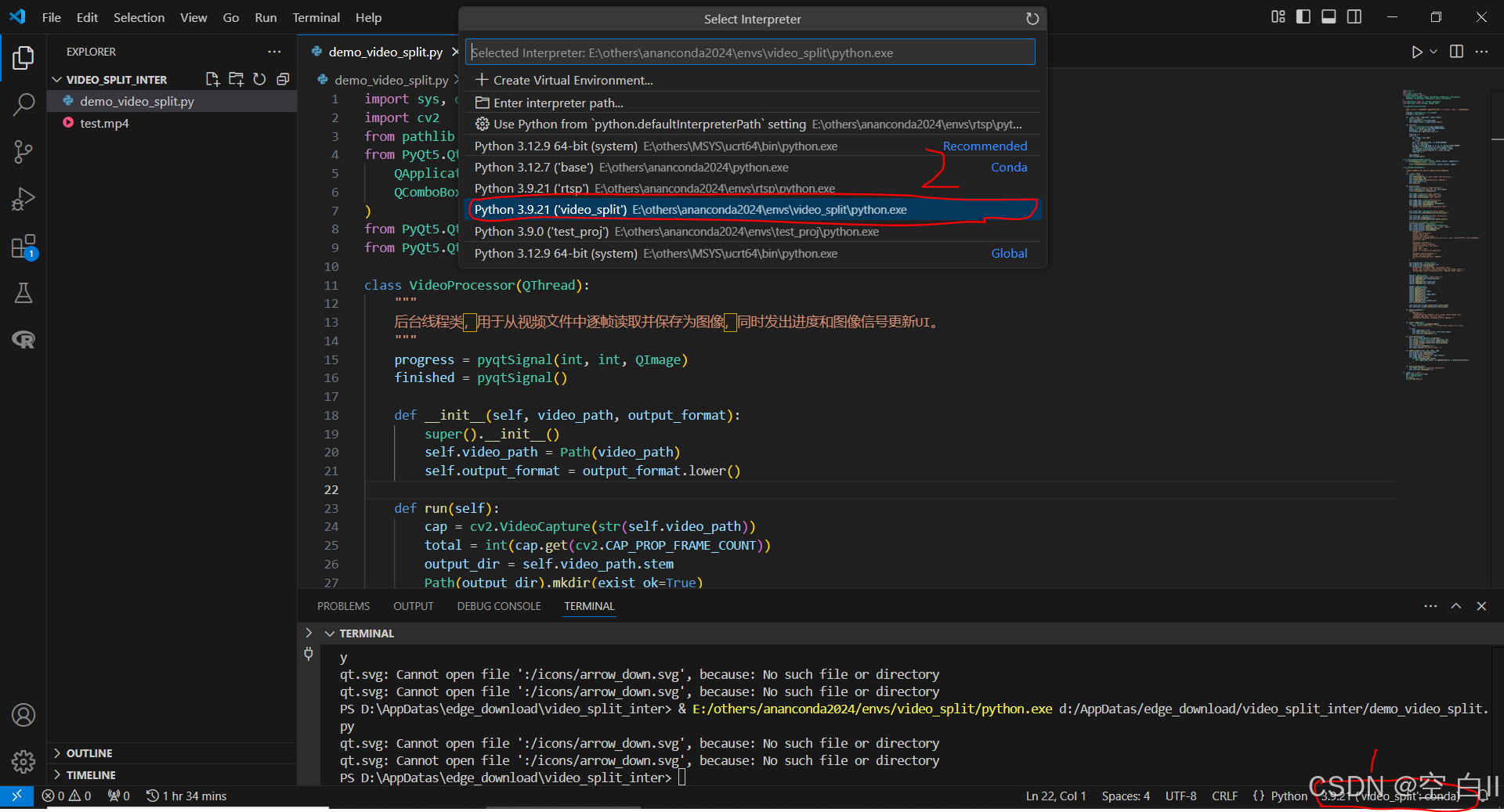Open panel more actions ellipsis
Screen dimensions: 1504x812
point(1430,606)
